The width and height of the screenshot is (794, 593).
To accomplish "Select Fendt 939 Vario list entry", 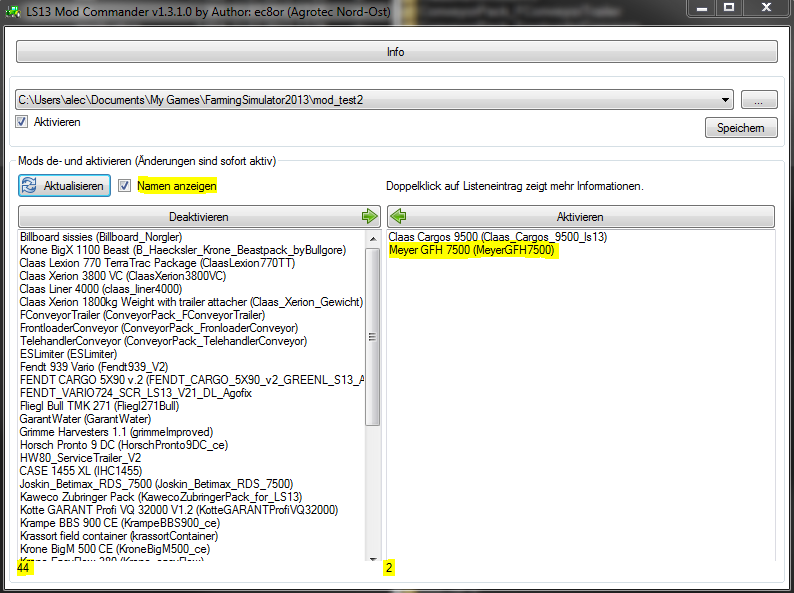I will [94, 367].
